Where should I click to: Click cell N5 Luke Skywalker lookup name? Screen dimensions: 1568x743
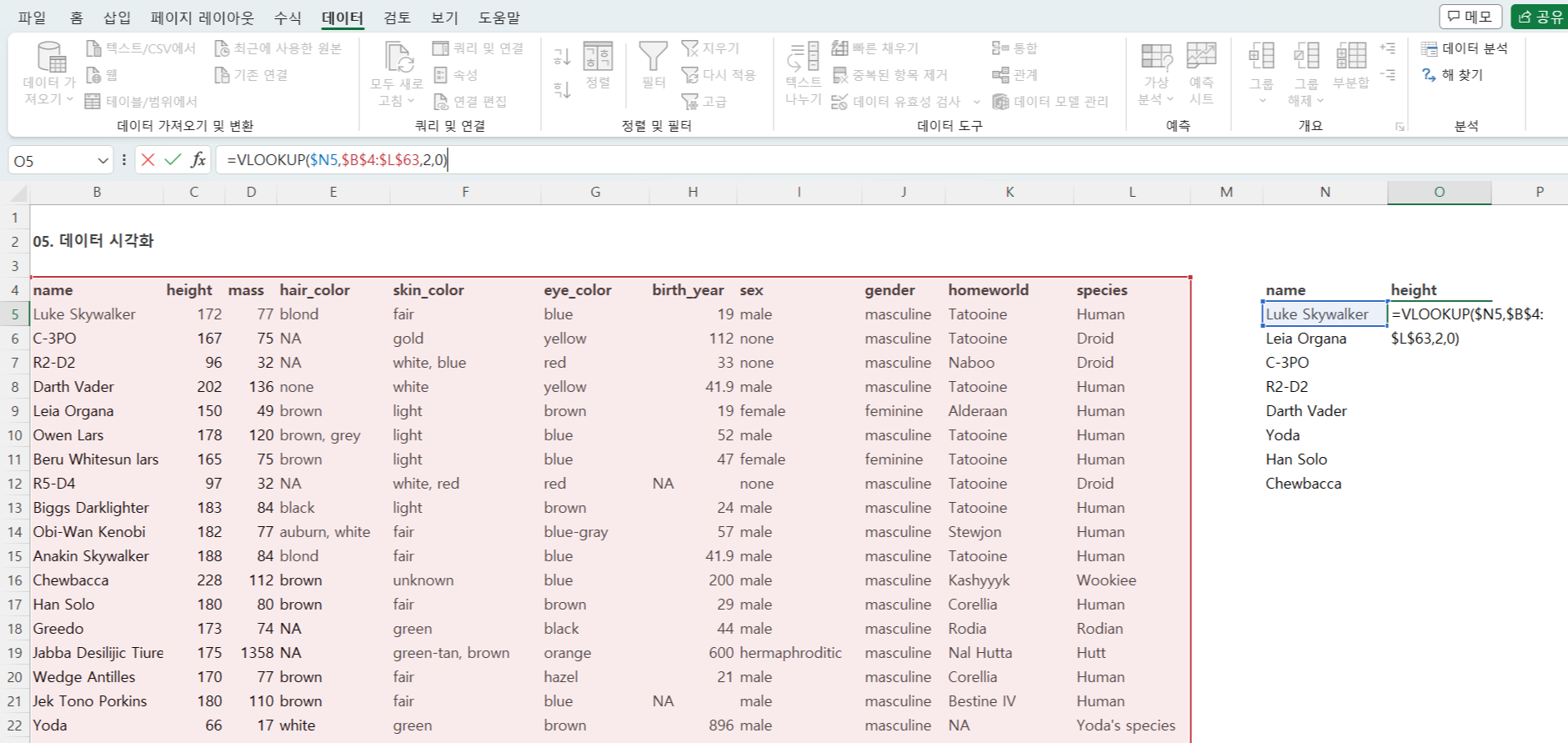[x=1325, y=314]
